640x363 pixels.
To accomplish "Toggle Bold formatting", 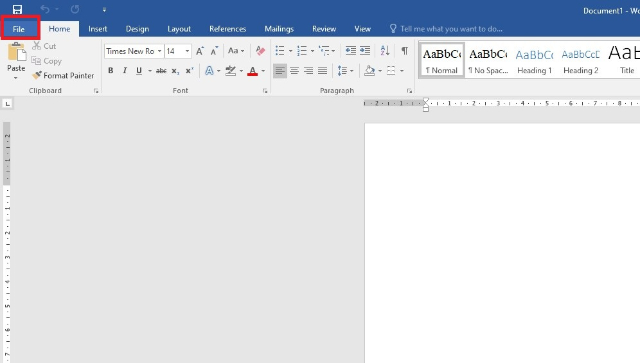I will point(111,71).
